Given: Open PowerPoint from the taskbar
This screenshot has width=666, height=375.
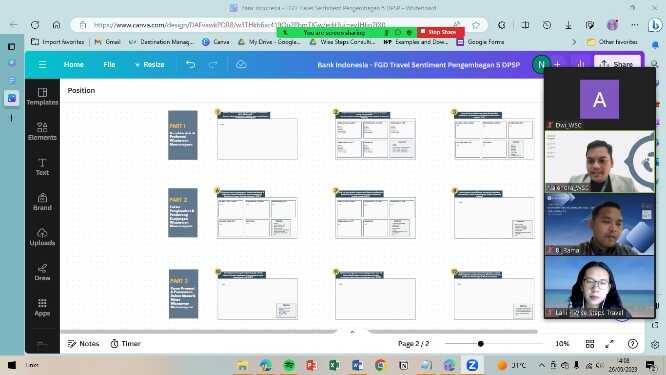Looking at the screenshot, I should tap(311, 365).
